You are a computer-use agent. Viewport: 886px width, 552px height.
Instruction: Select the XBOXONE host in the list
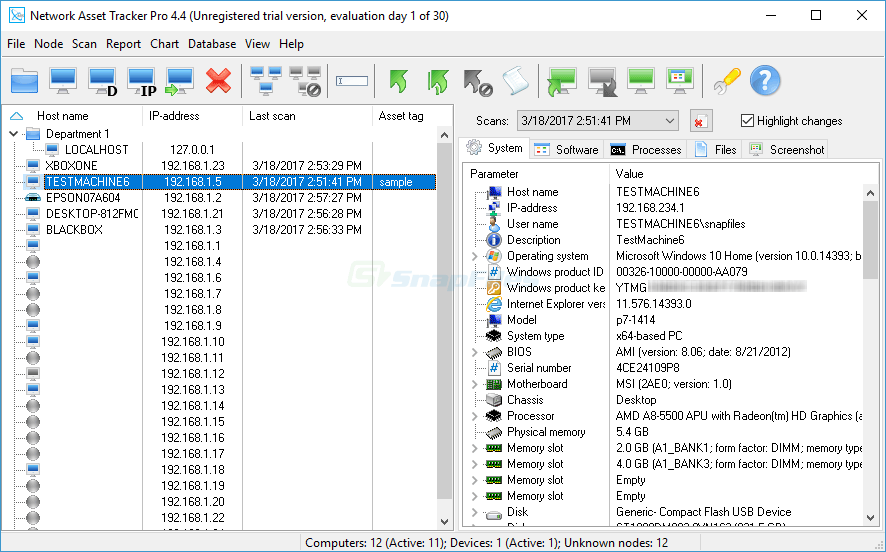click(x=71, y=166)
